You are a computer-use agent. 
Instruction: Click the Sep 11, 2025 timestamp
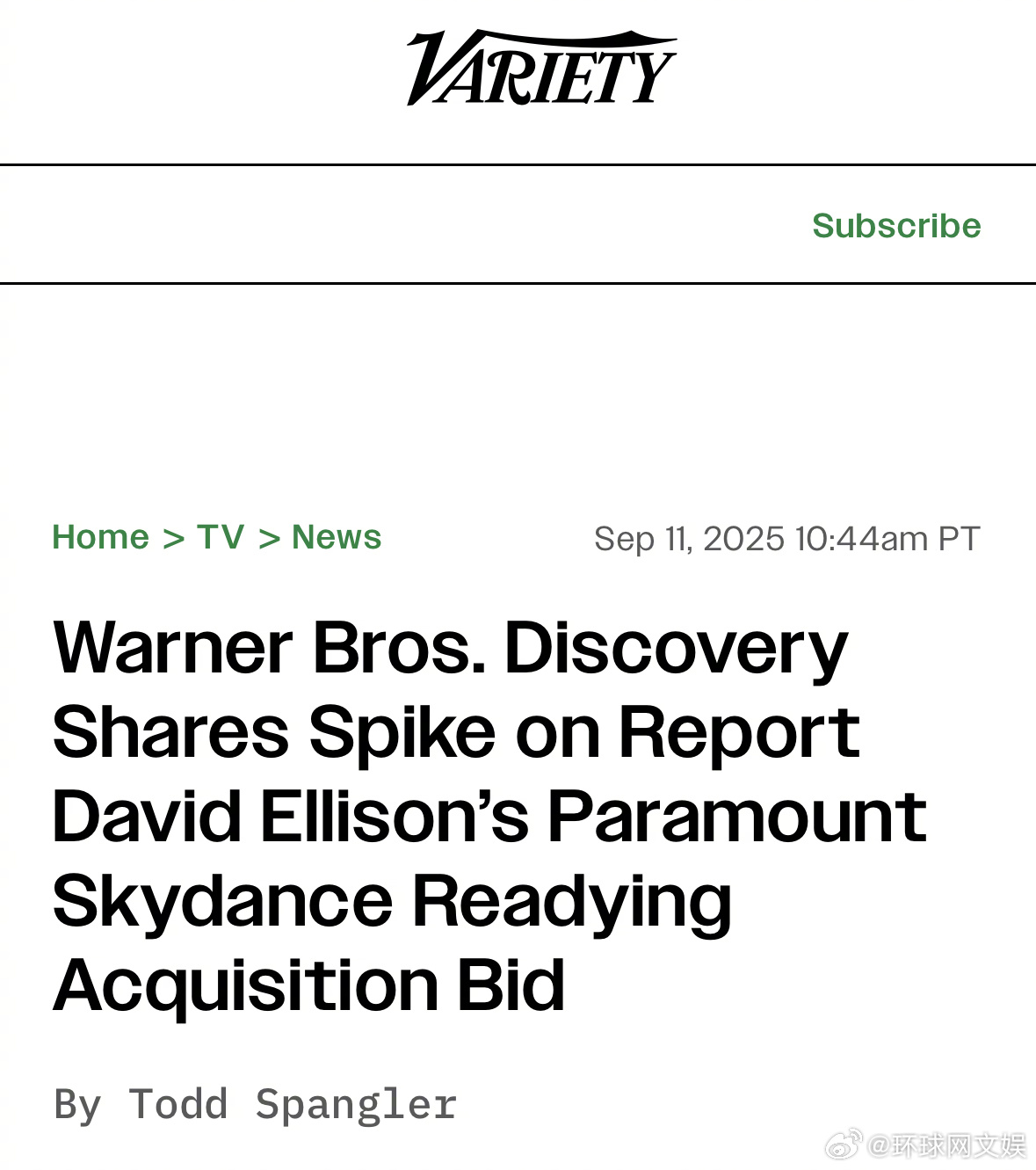tap(786, 538)
